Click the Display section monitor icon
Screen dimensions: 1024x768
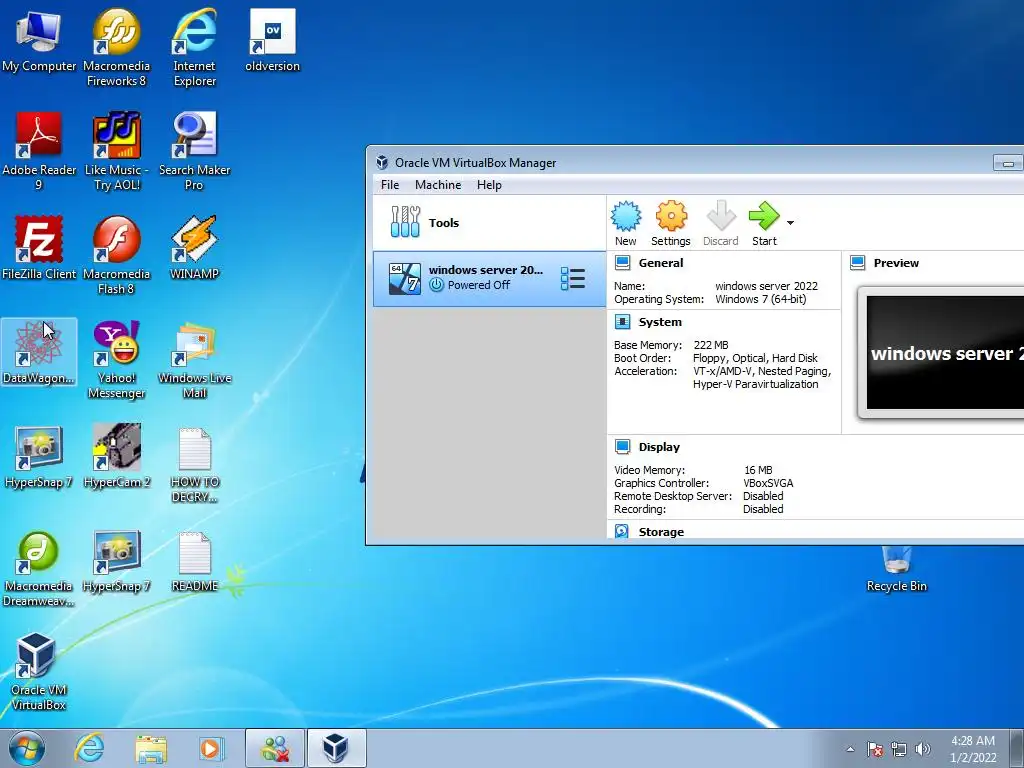pos(622,447)
